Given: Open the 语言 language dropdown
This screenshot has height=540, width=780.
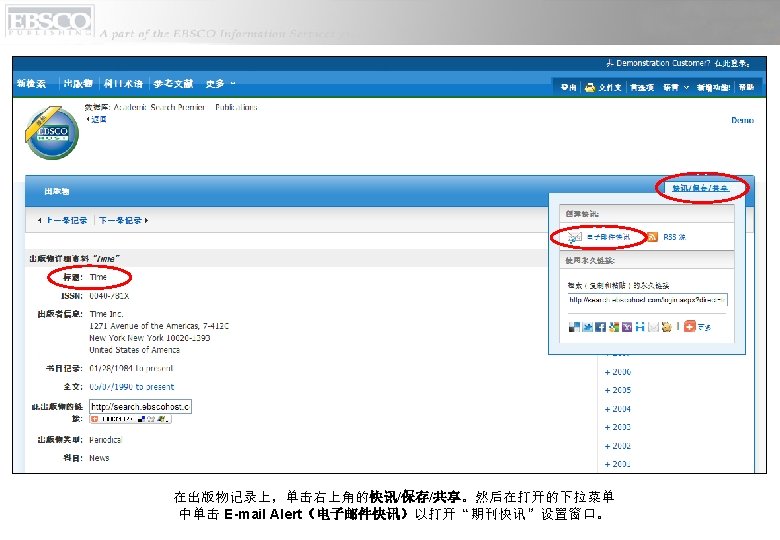Looking at the screenshot, I should pyautogui.click(x=676, y=88).
